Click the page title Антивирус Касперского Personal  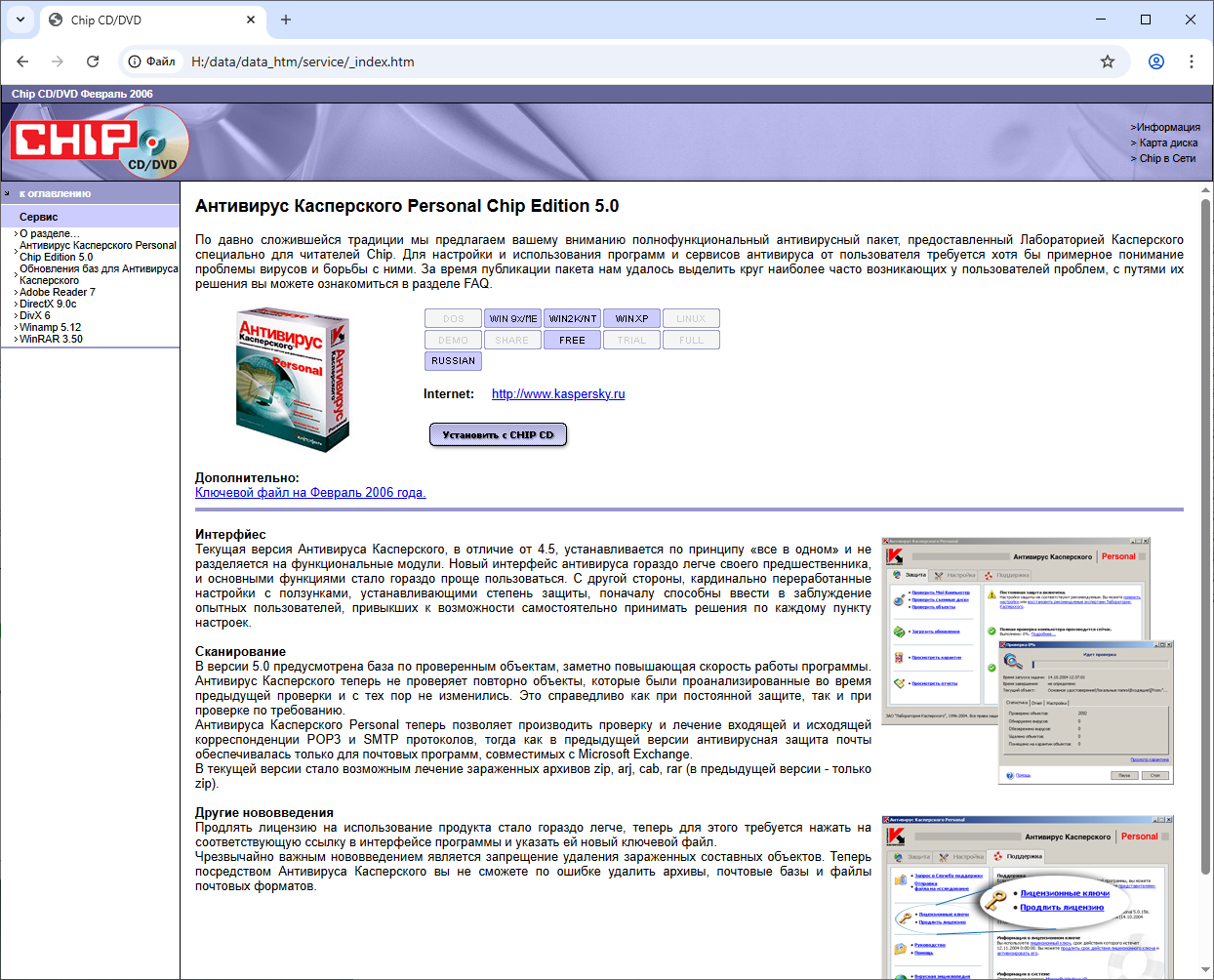tap(407, 206)
